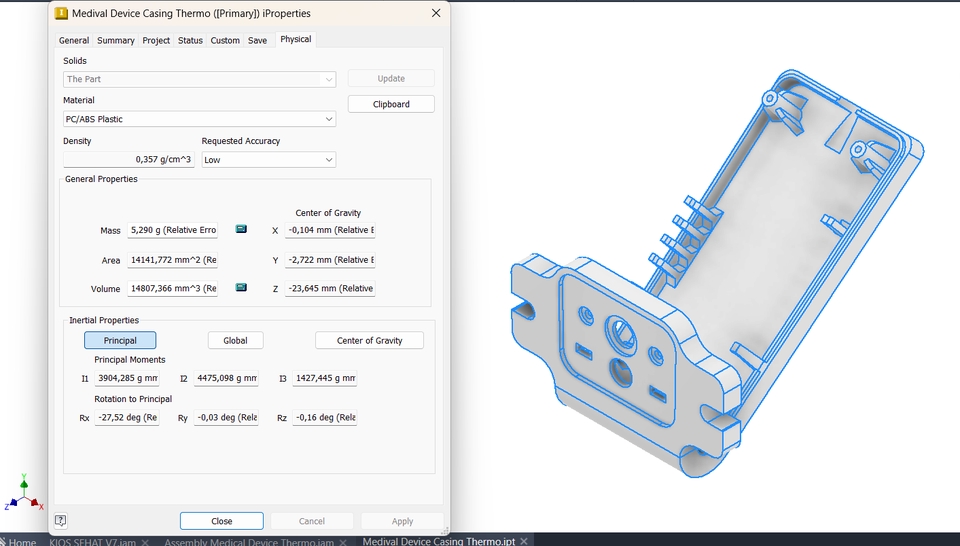
Task: Click the Center of Gravity Z field
Action: click(x=330, y=288)
